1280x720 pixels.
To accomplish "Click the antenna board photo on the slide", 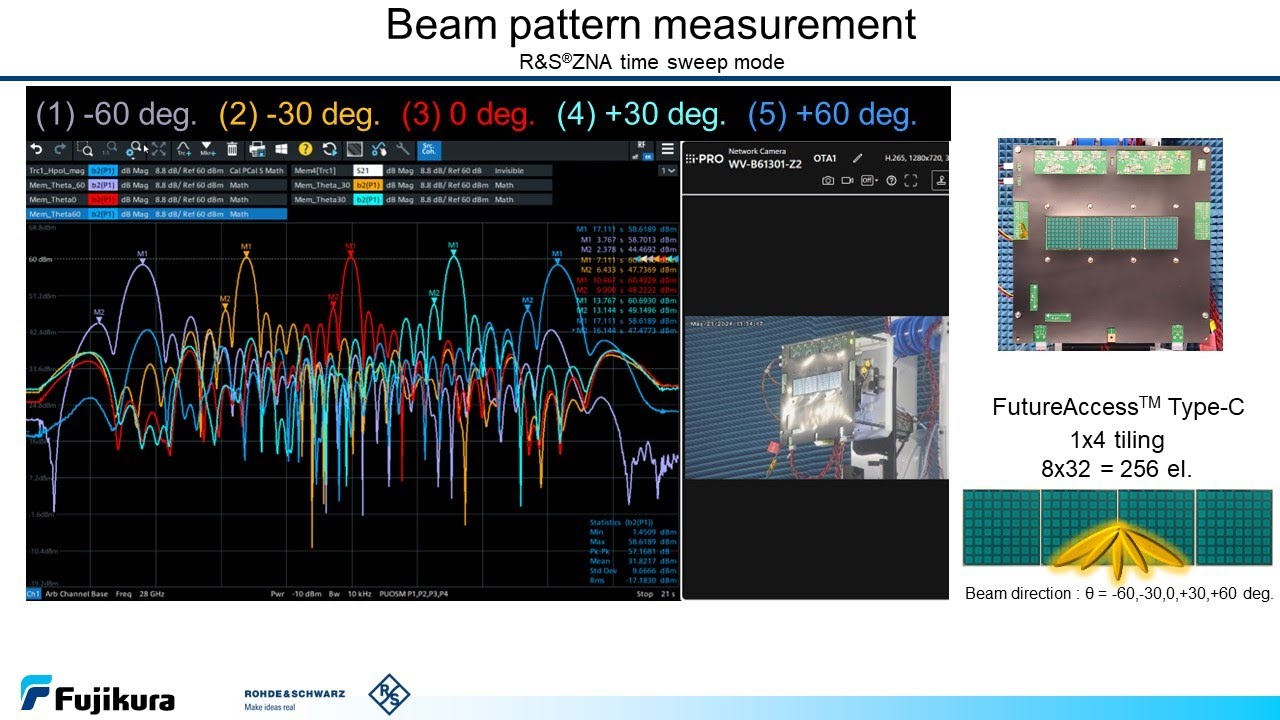I will [x=1110, y=244].
